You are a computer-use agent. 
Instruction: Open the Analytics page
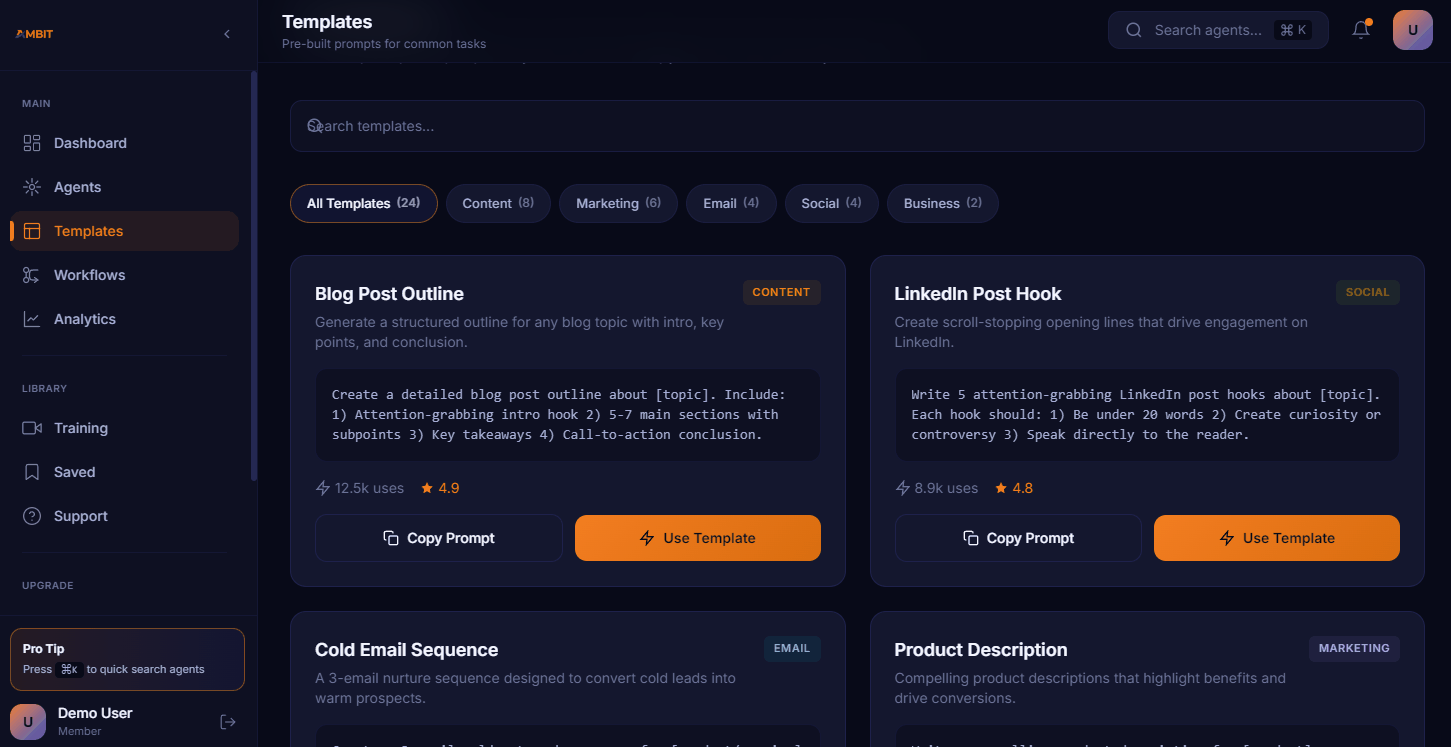click(x=84, y=319)
